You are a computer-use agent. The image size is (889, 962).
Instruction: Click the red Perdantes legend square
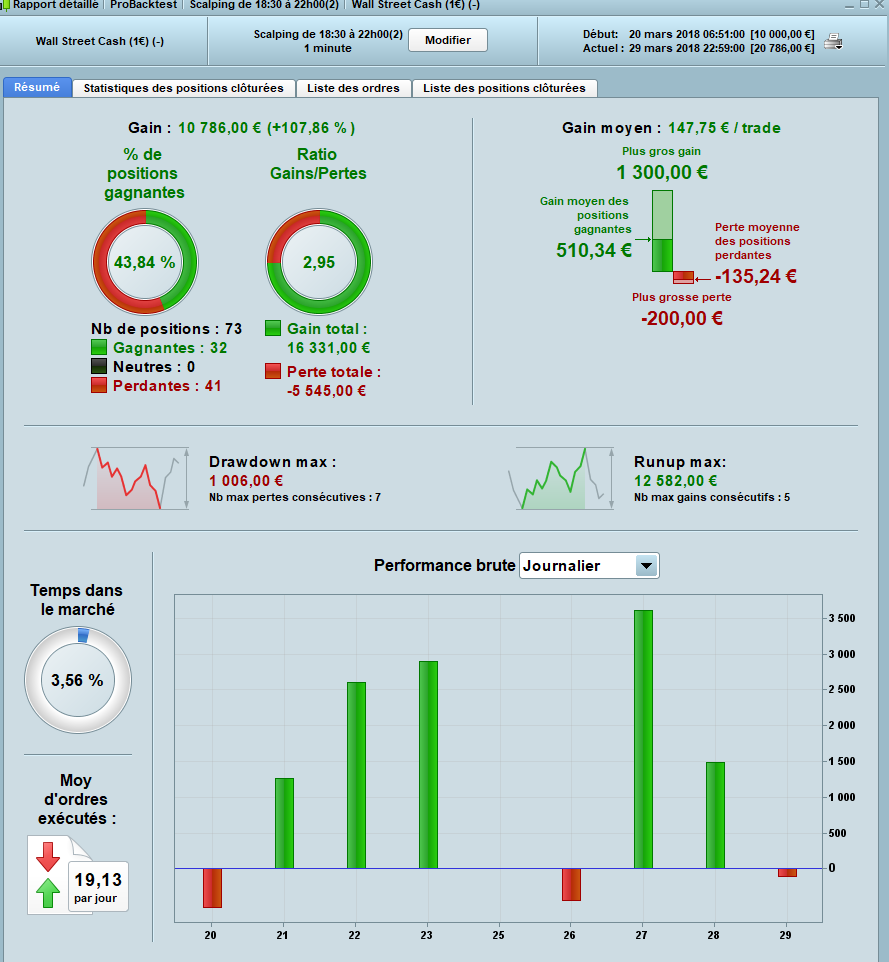(99, 385)
